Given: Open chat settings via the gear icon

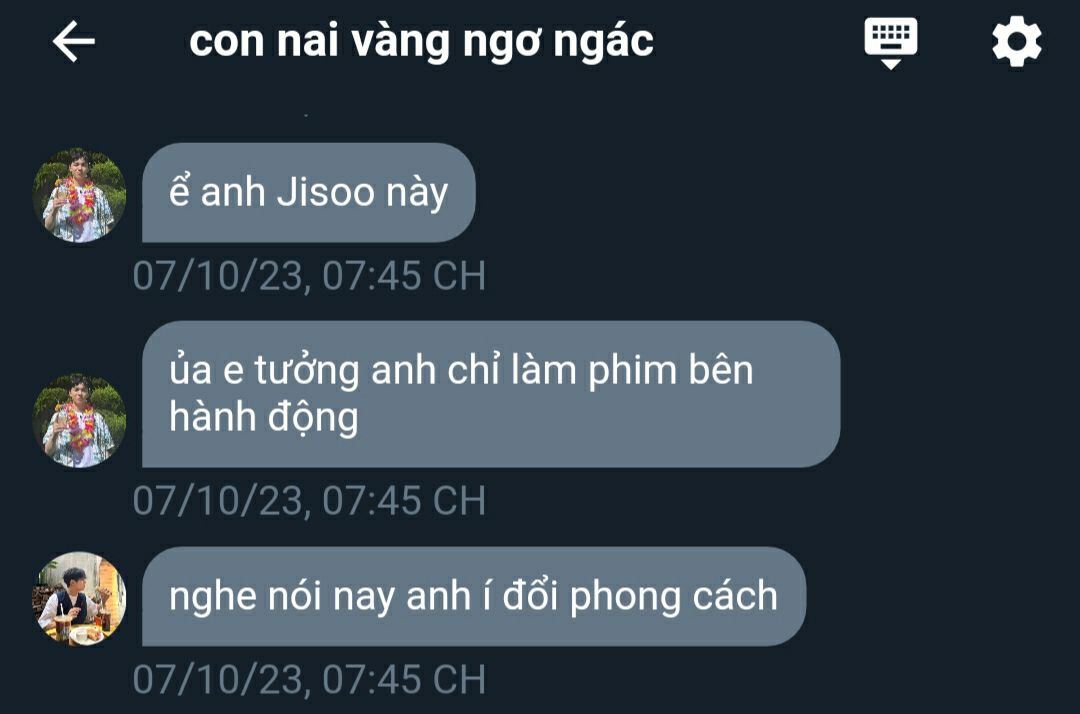Looking at the screenshot, I should pyautogui.click(x=1017, y=41).
